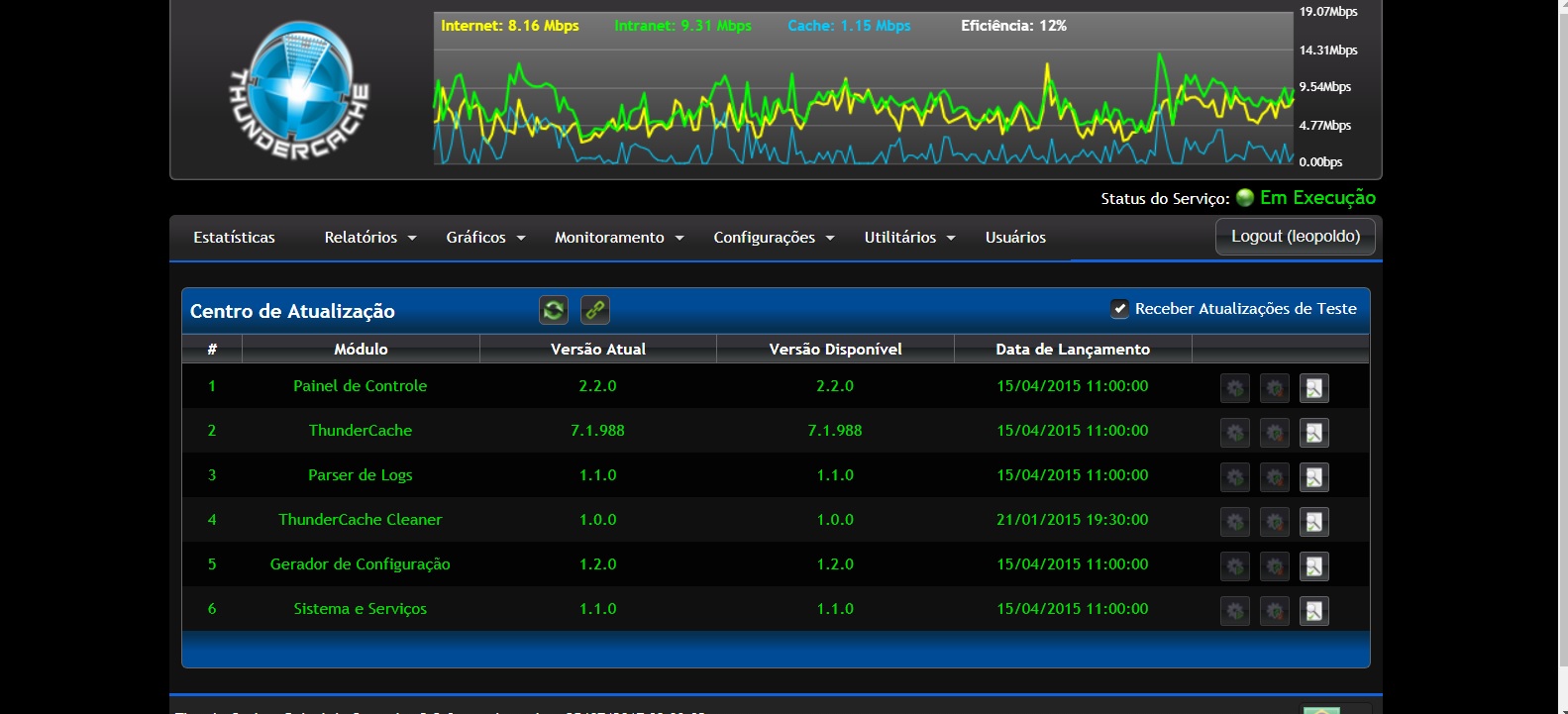This screenshot has width=1568, height=714.
Task: Open the Configurações menu
Action: coord(773,238)
